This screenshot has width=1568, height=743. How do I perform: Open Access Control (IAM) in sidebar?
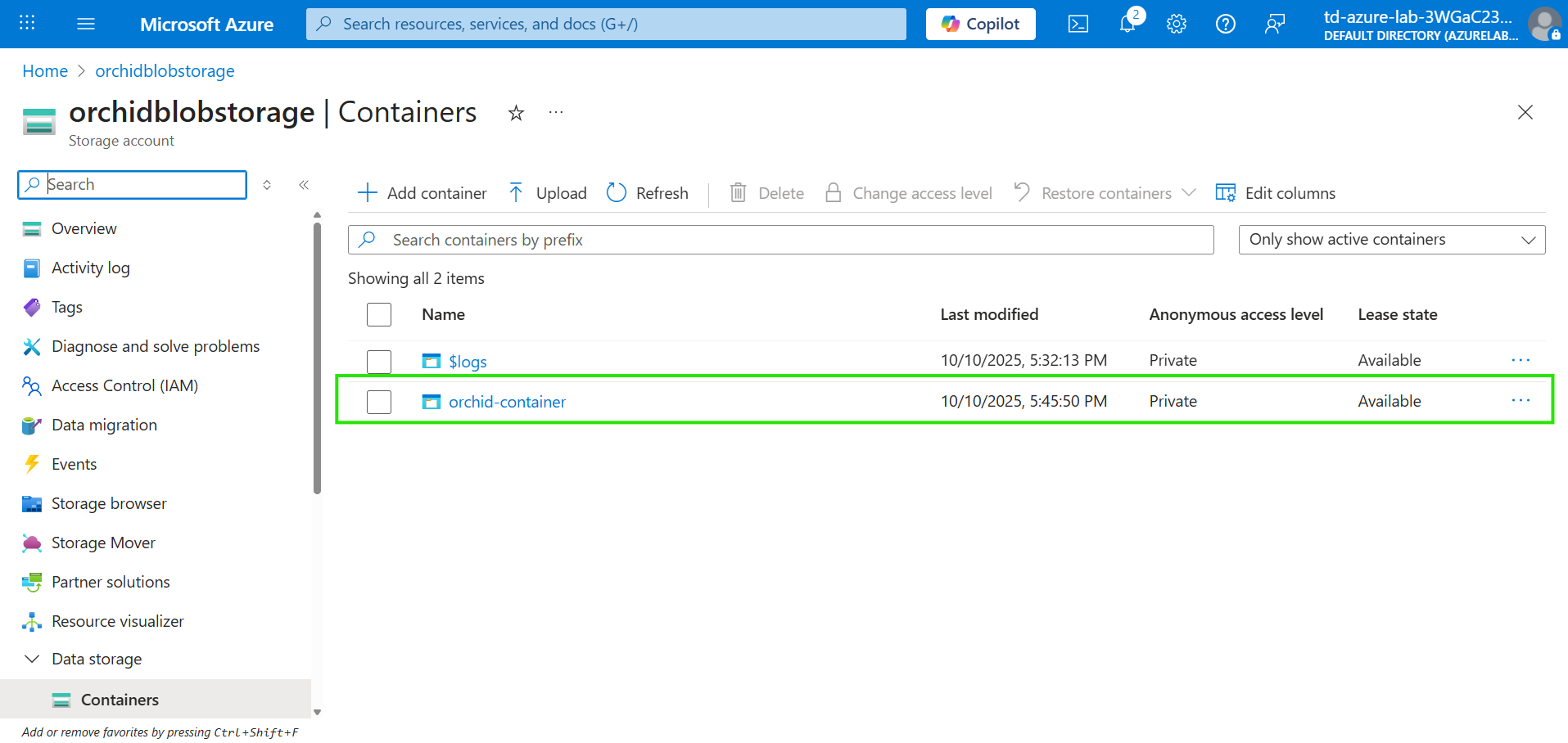[124, 385]
